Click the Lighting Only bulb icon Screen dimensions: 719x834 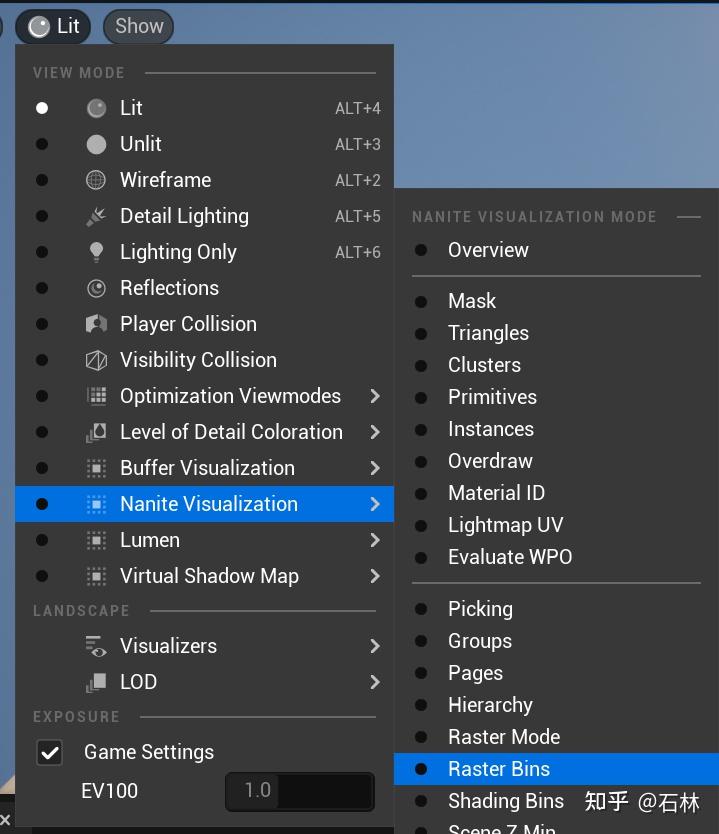tap(96, 252)
